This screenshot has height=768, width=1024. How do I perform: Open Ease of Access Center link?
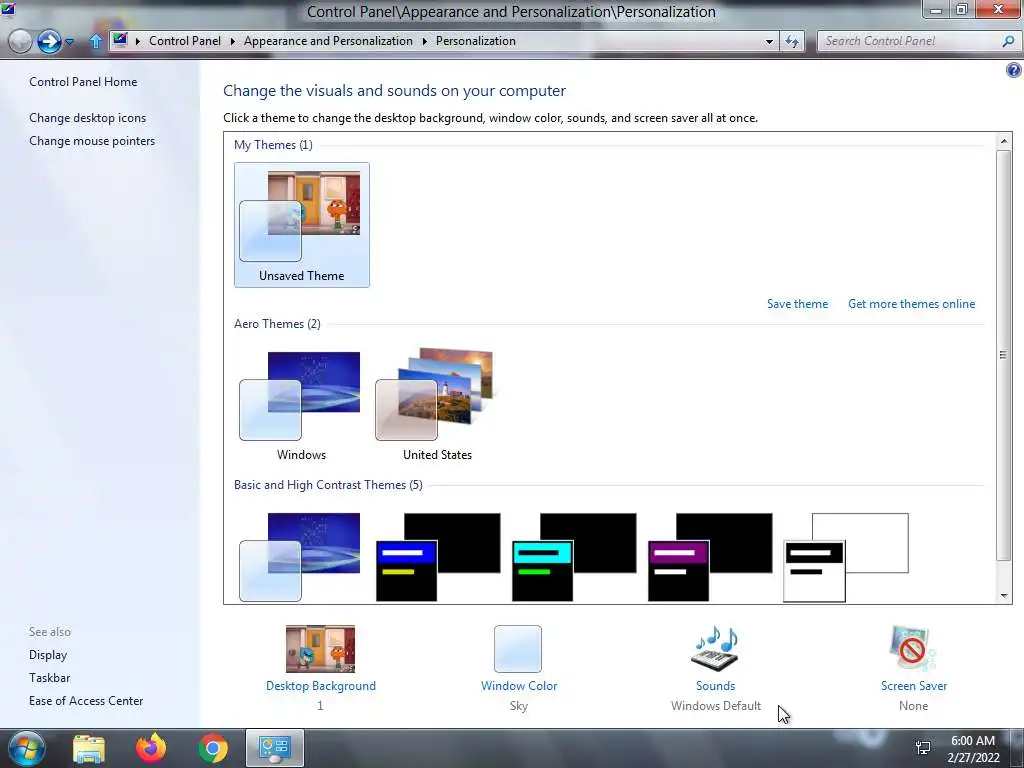[x=86, y=701]
